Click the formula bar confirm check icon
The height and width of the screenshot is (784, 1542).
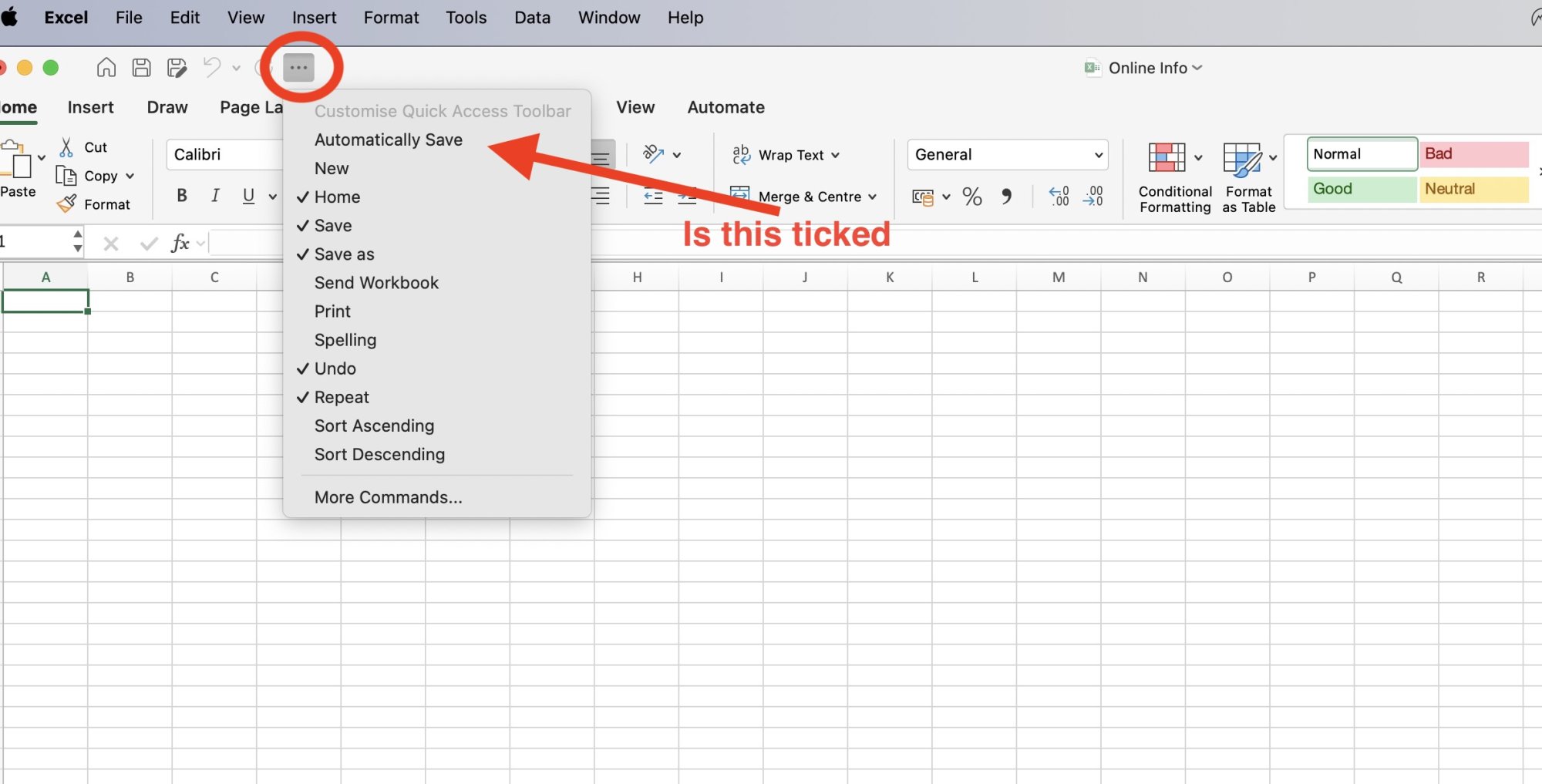coord(149,244)
